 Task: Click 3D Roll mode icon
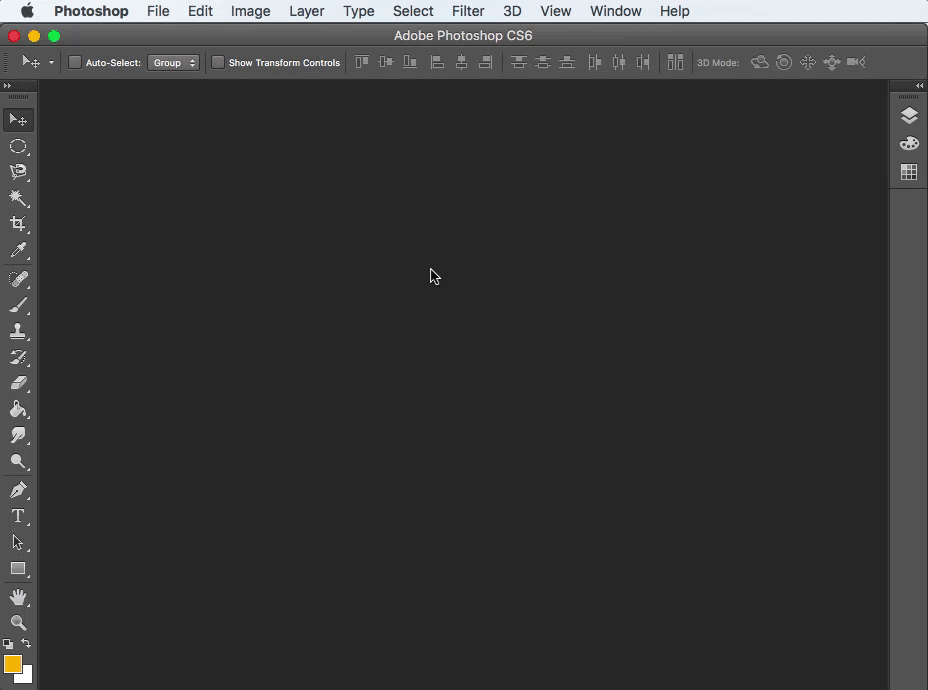[x=784, y=62]
